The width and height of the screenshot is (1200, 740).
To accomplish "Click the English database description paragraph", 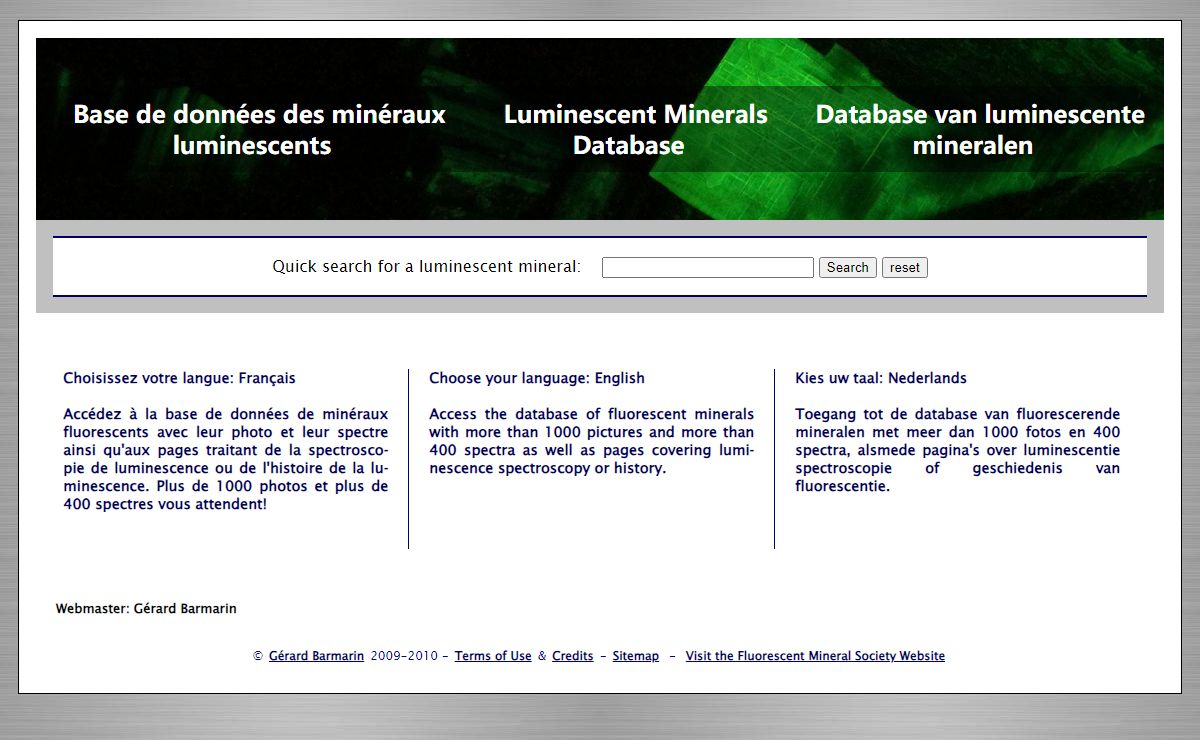I will [591, 441].
